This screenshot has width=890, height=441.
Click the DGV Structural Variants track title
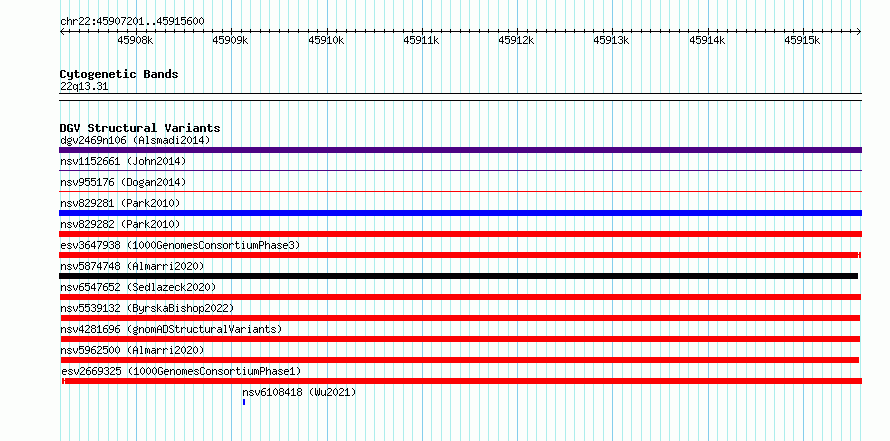click(140, 128)
